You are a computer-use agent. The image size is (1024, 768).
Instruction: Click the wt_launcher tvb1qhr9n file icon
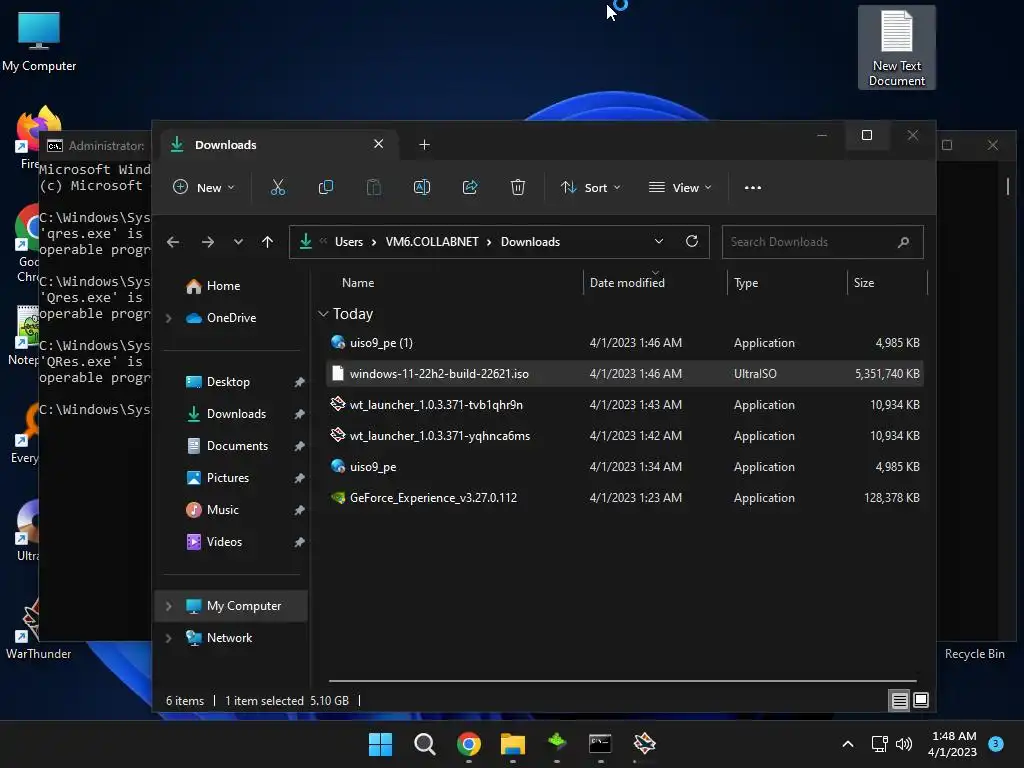tap(338, 404)
